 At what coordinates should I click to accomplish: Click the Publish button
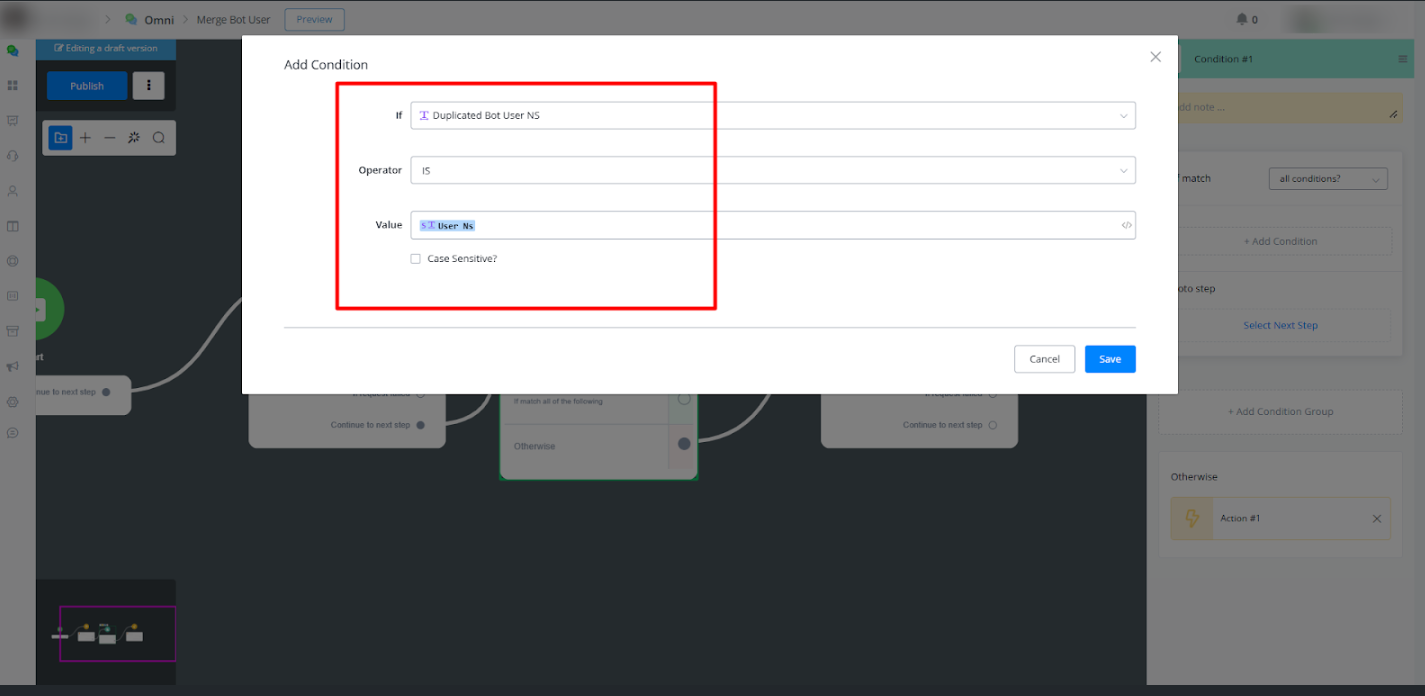coord(87,86)
